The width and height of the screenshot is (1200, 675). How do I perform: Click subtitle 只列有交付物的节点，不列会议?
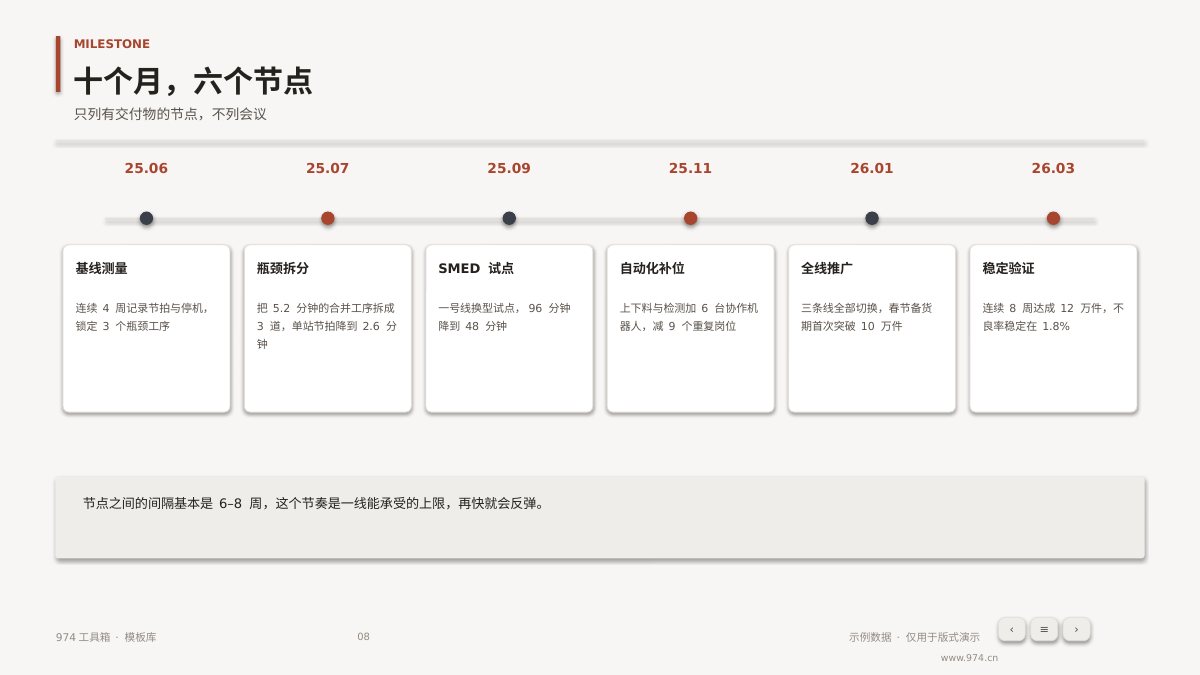pyautogui.click(x=170, y=114)
